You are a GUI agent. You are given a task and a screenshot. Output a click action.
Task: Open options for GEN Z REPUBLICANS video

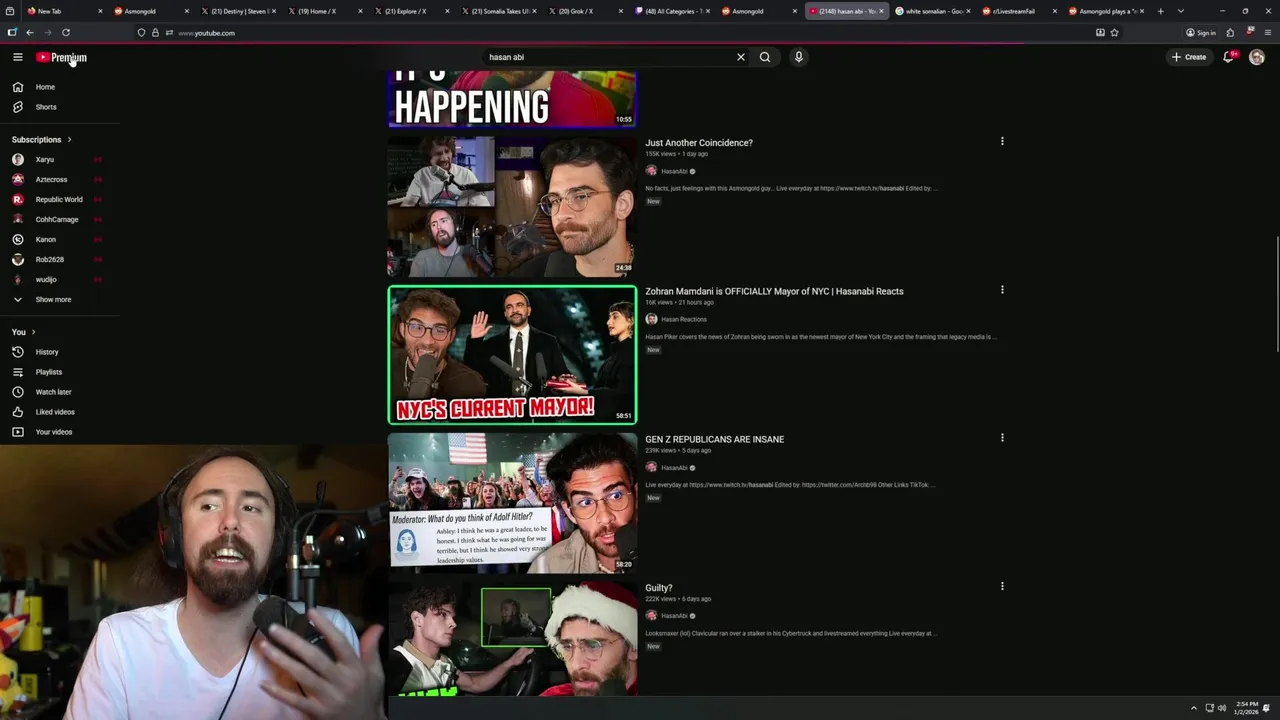click(x=1002, y=438)
